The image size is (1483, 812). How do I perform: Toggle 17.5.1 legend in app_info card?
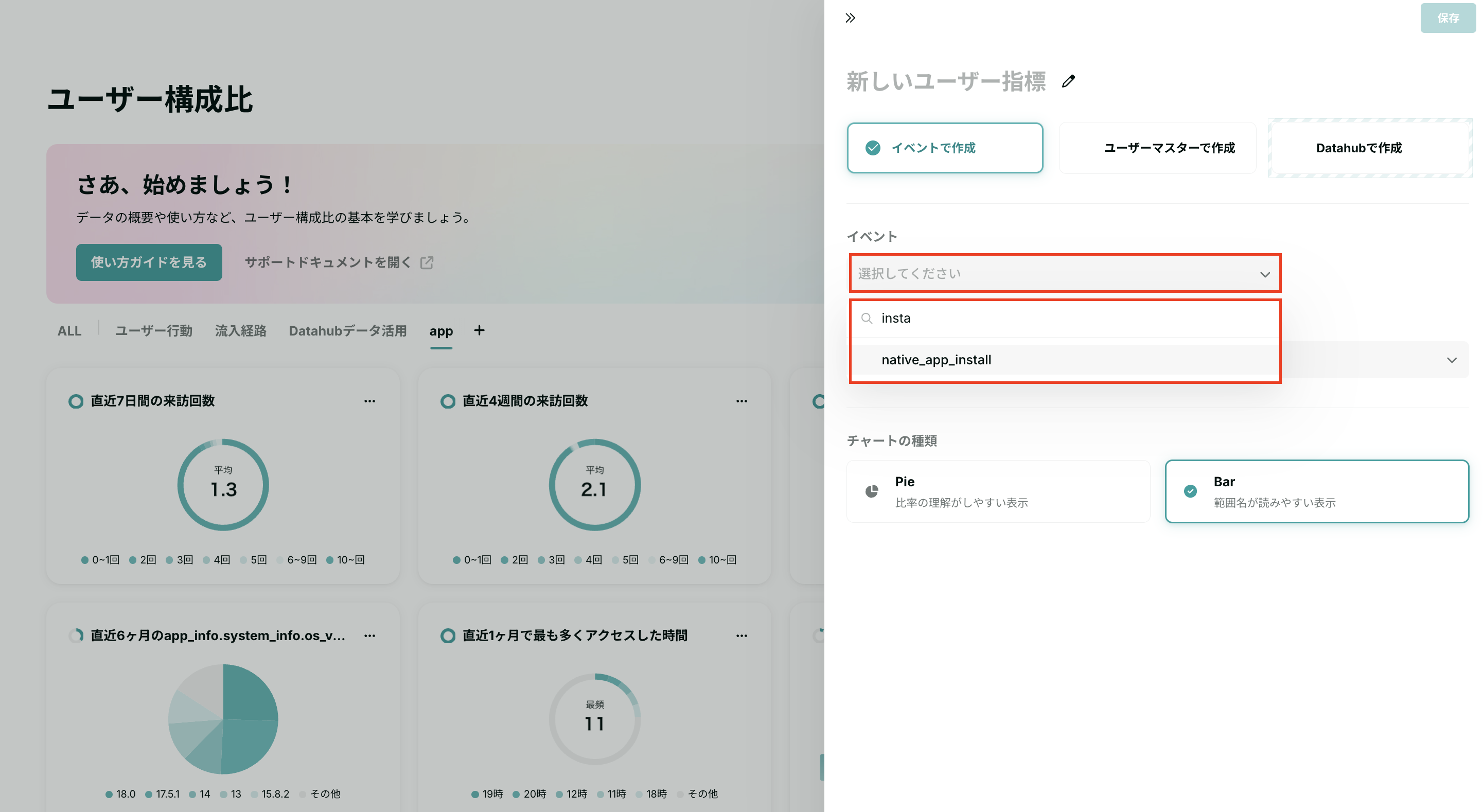pyautogui.click(x=162, y=794)
